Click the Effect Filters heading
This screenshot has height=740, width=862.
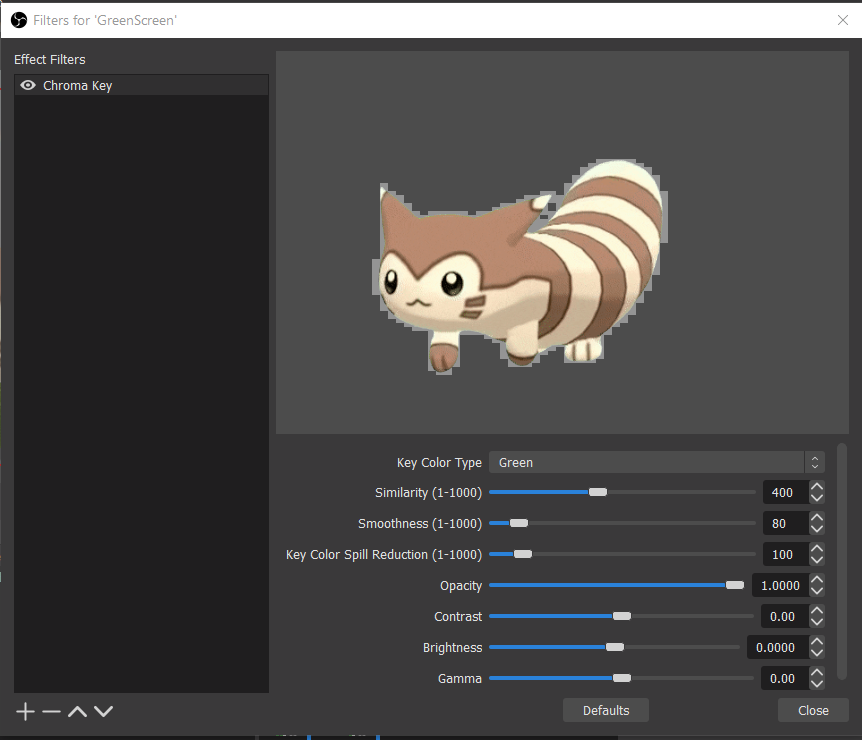coord(49,59)
